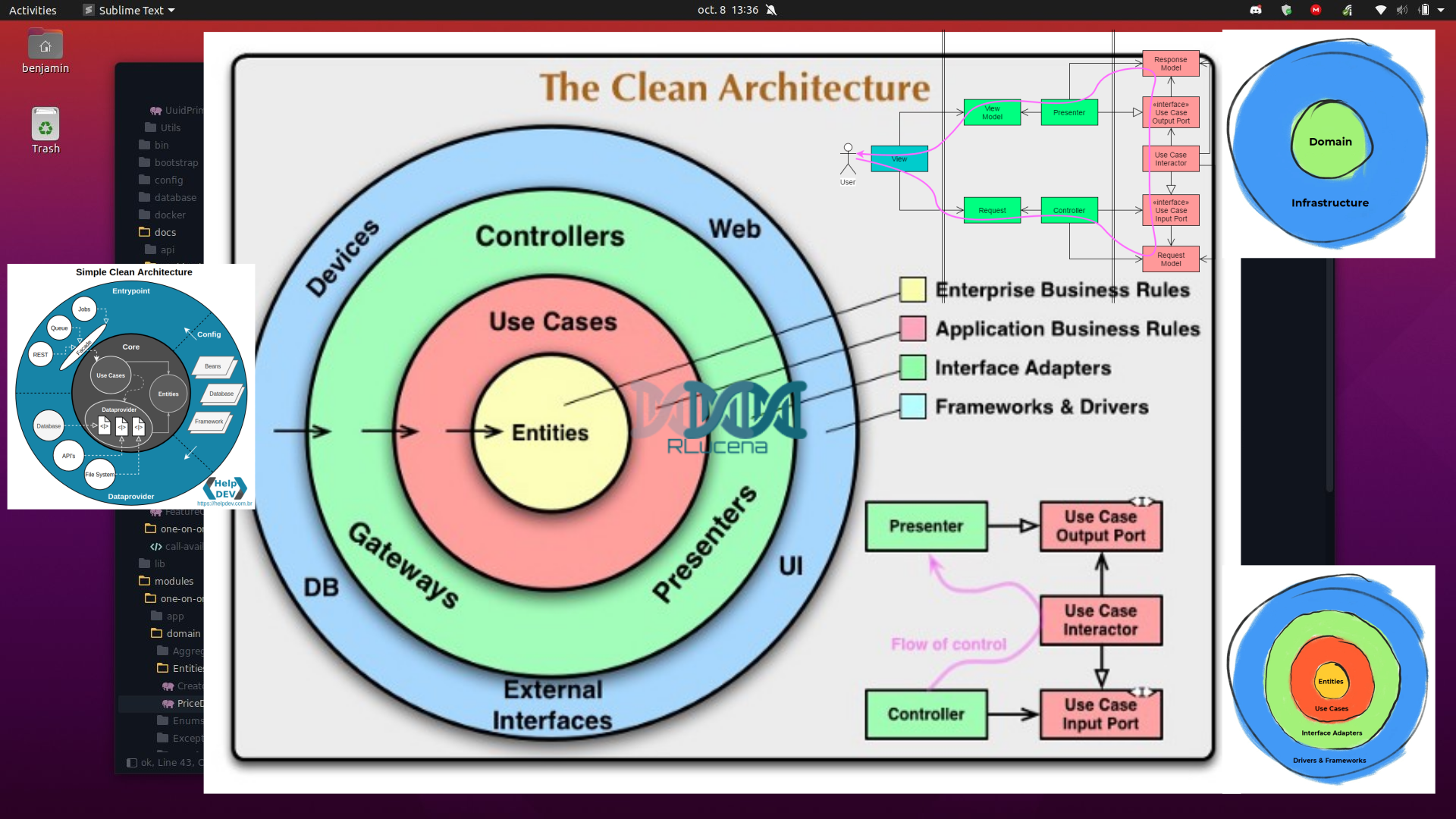Click the Entities folder in domain tree

point(189,668)
